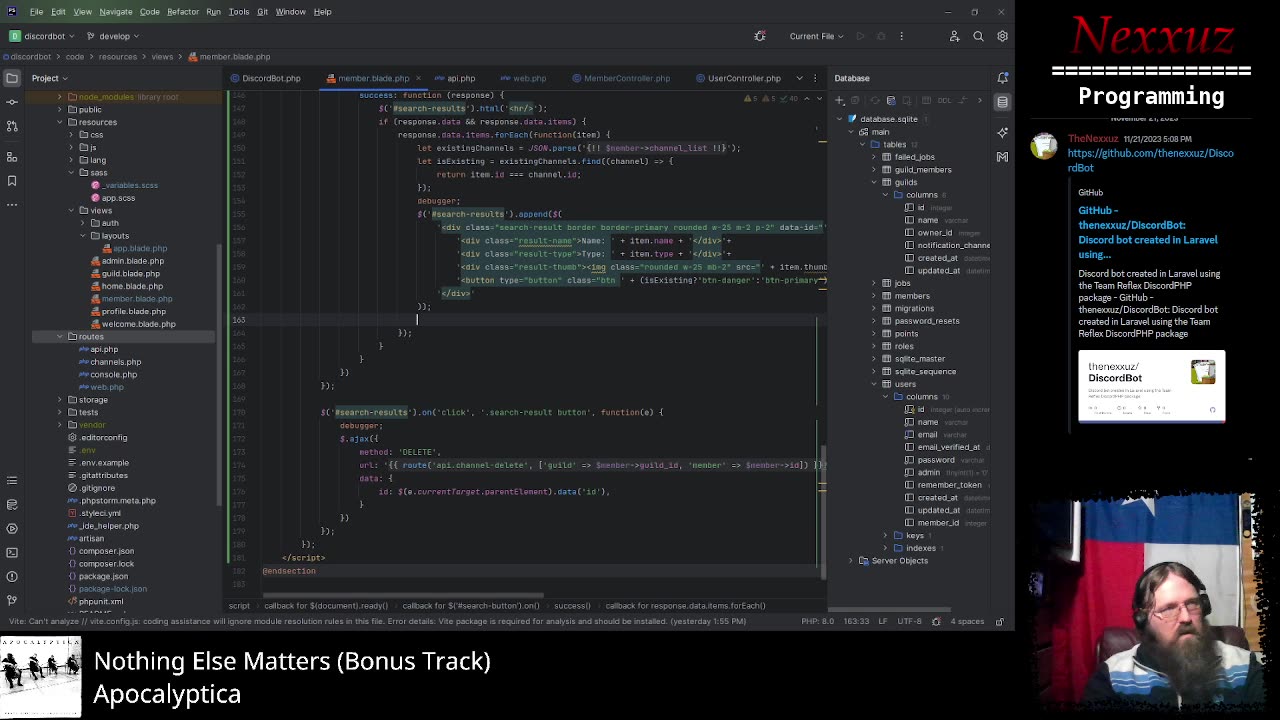Close the member.blade.php tab
Image resolution: width=1280 pixels, height=720 pixels.
tap(418, 78)
